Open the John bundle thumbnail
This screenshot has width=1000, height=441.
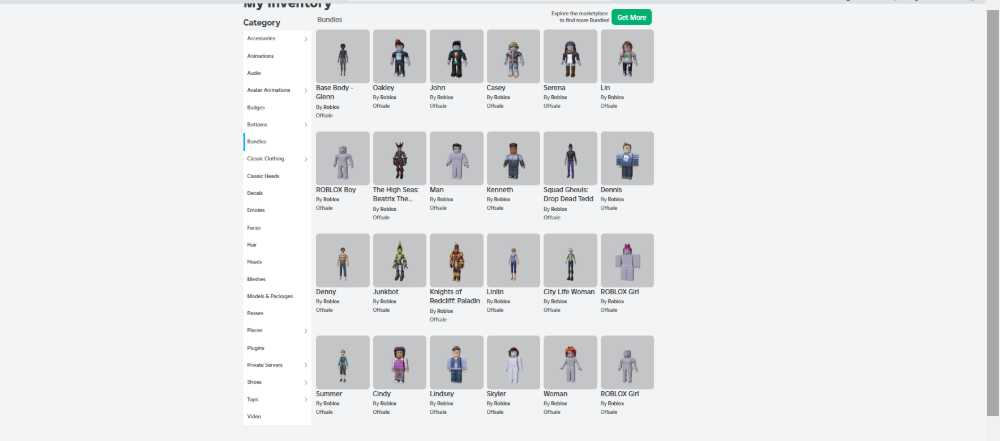[457, 56]
